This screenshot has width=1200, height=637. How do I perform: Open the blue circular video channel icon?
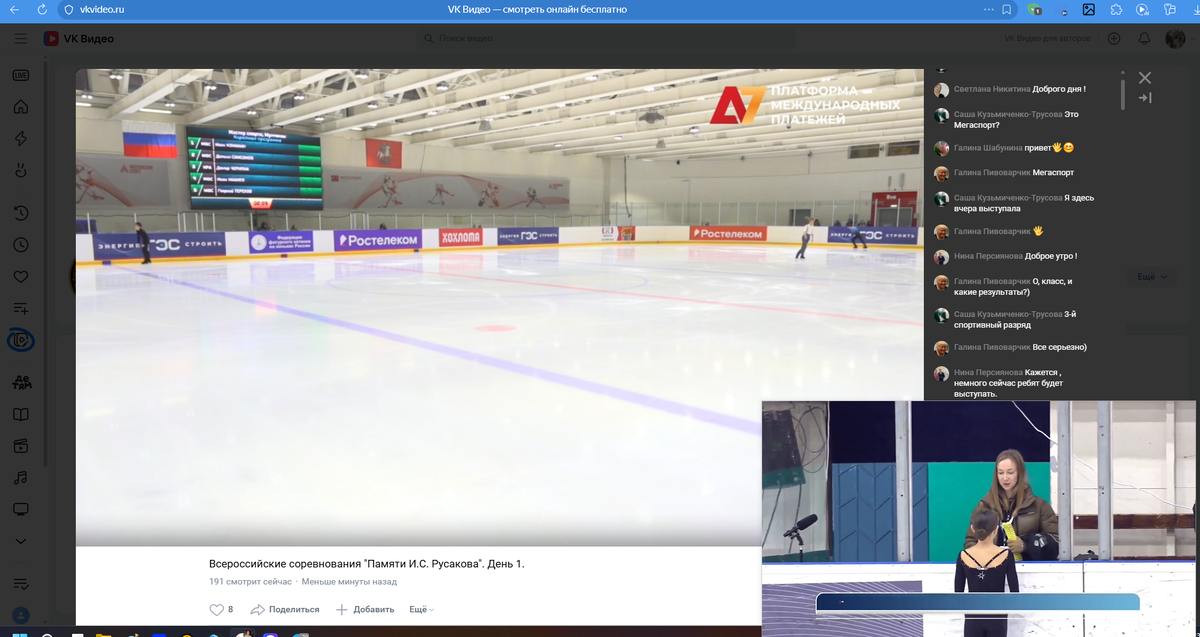(x=20, y=341)
